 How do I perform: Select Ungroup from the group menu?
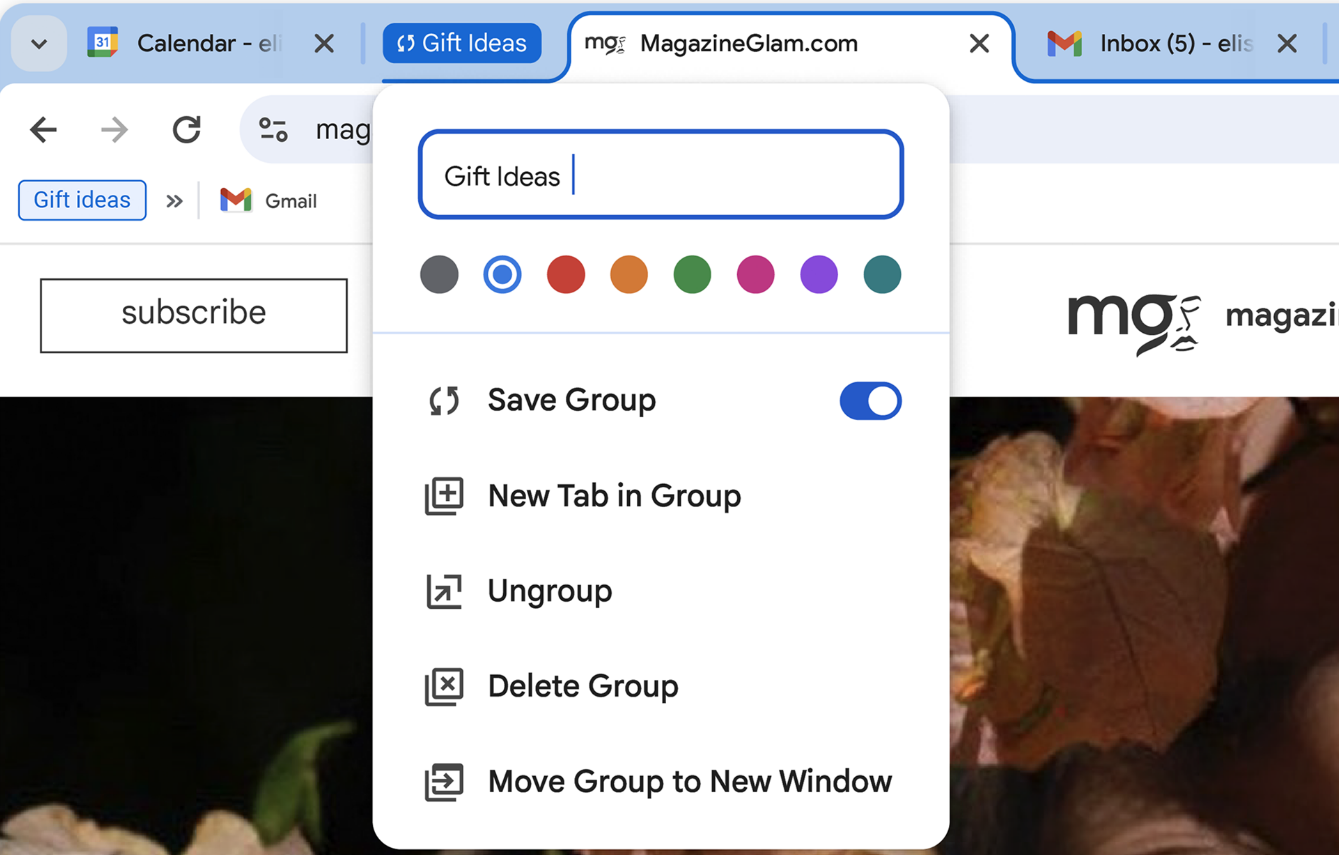click(x=549, y=590)
